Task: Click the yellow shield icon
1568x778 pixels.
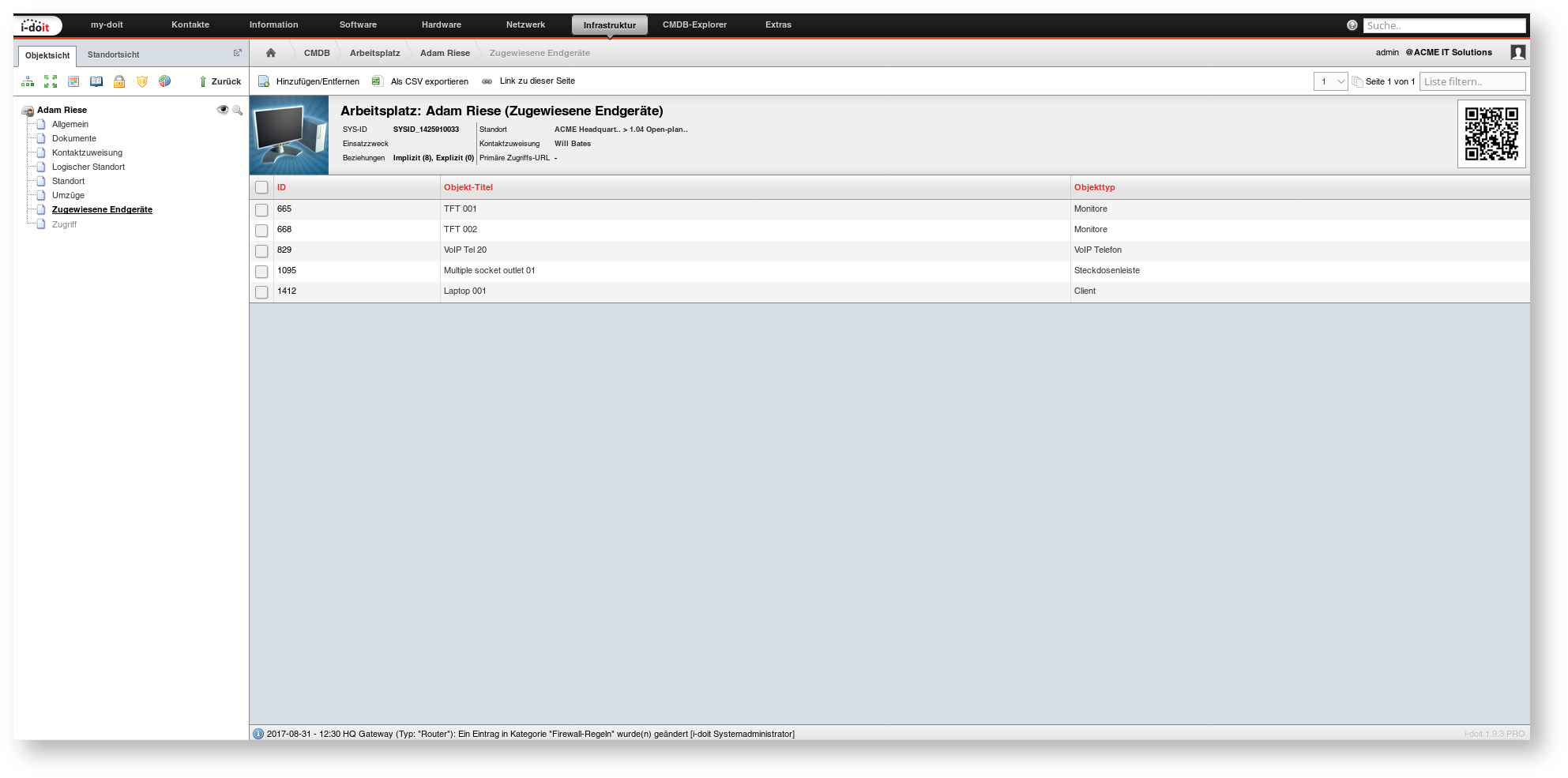Action: [x=142, y=81]
